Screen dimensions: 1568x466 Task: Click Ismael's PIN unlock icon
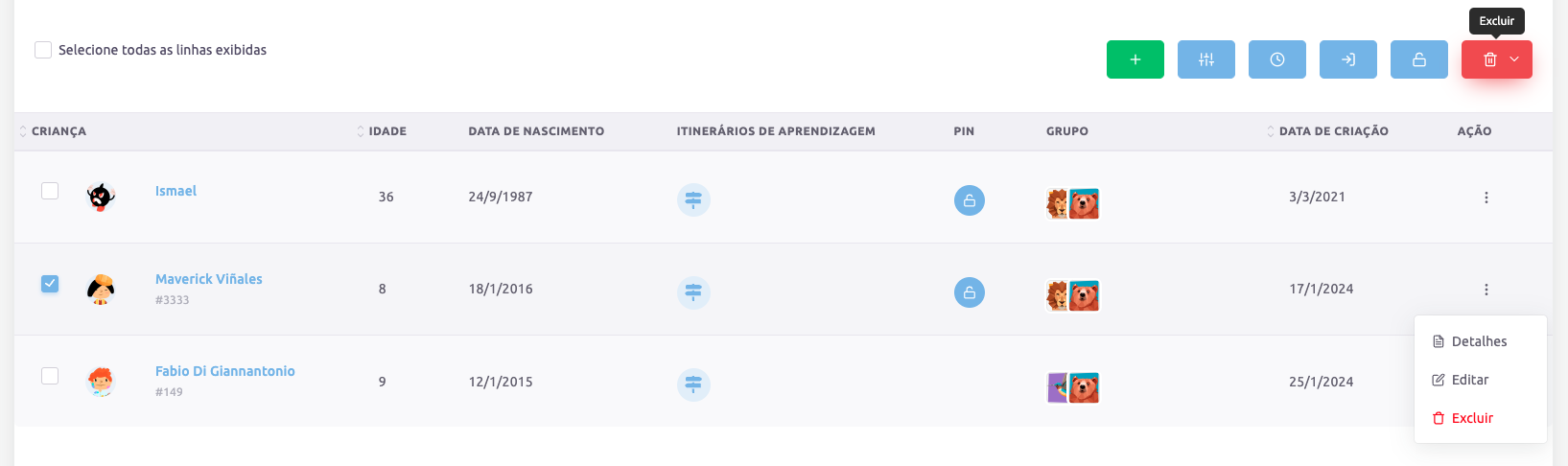click(969, 200)
